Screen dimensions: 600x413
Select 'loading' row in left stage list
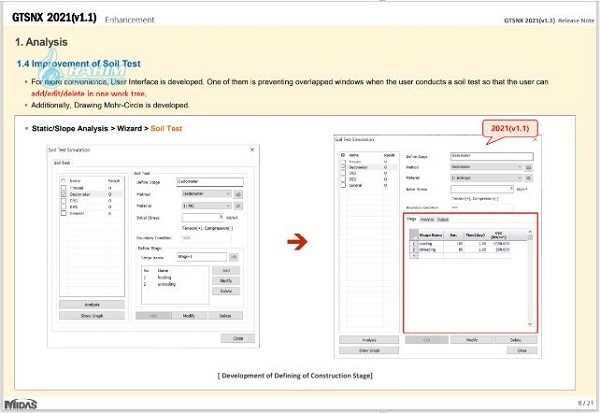point(175,278)
